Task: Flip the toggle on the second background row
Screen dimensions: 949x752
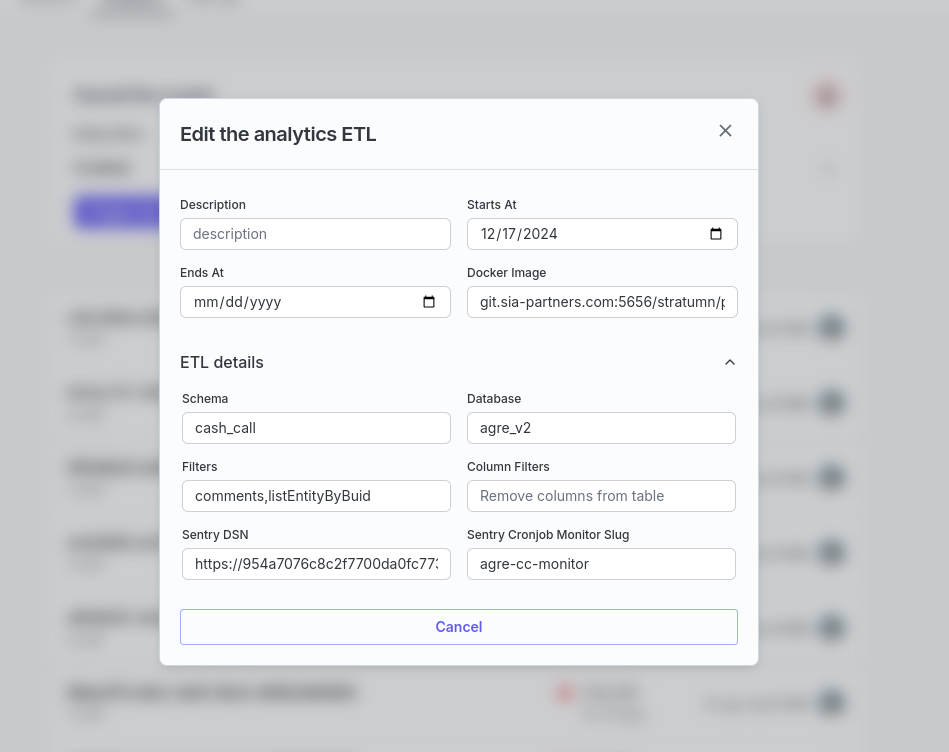Action: (x=831, y=402)
